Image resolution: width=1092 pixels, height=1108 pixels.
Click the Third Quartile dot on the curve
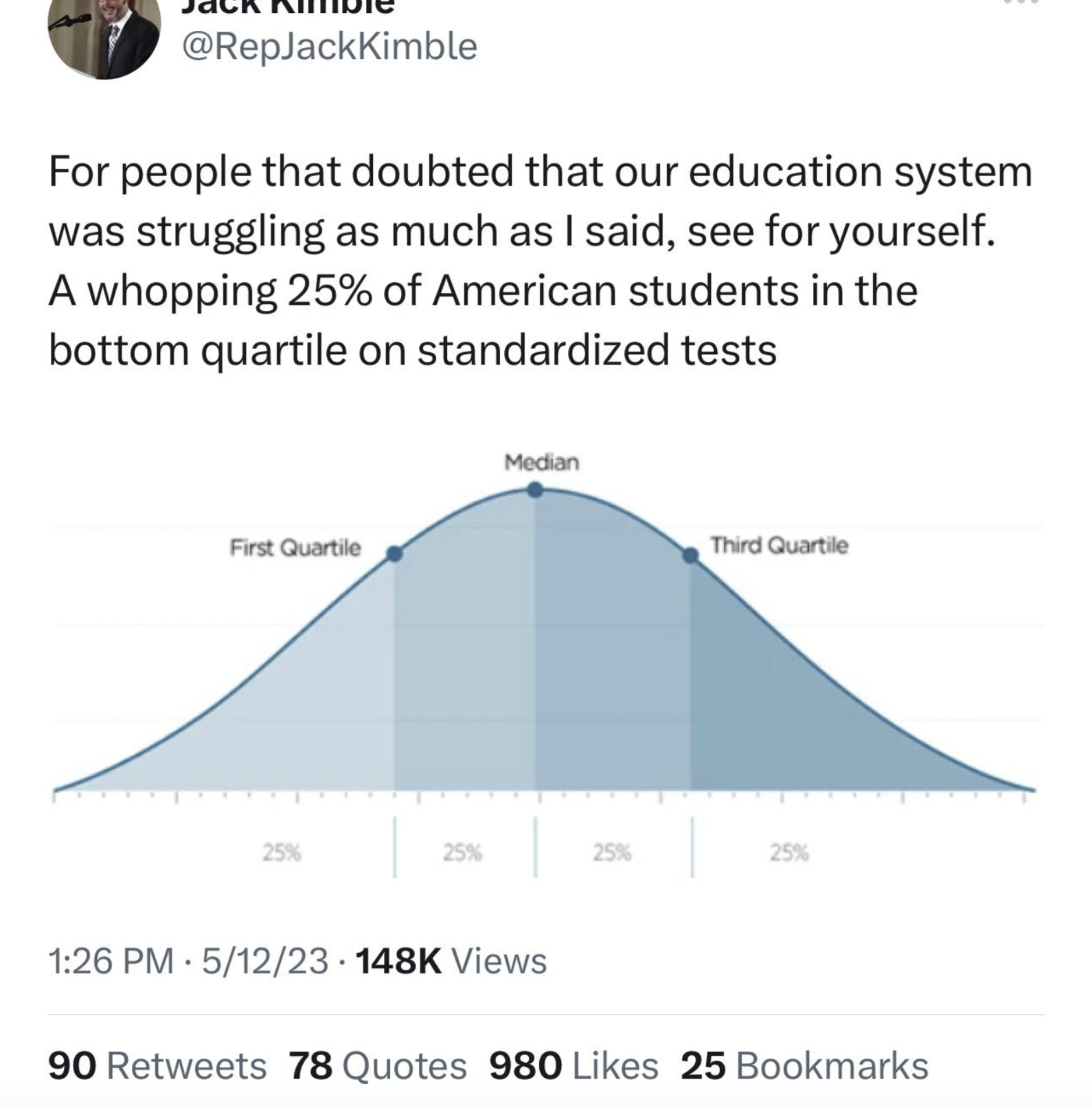(x=690, y=555)
